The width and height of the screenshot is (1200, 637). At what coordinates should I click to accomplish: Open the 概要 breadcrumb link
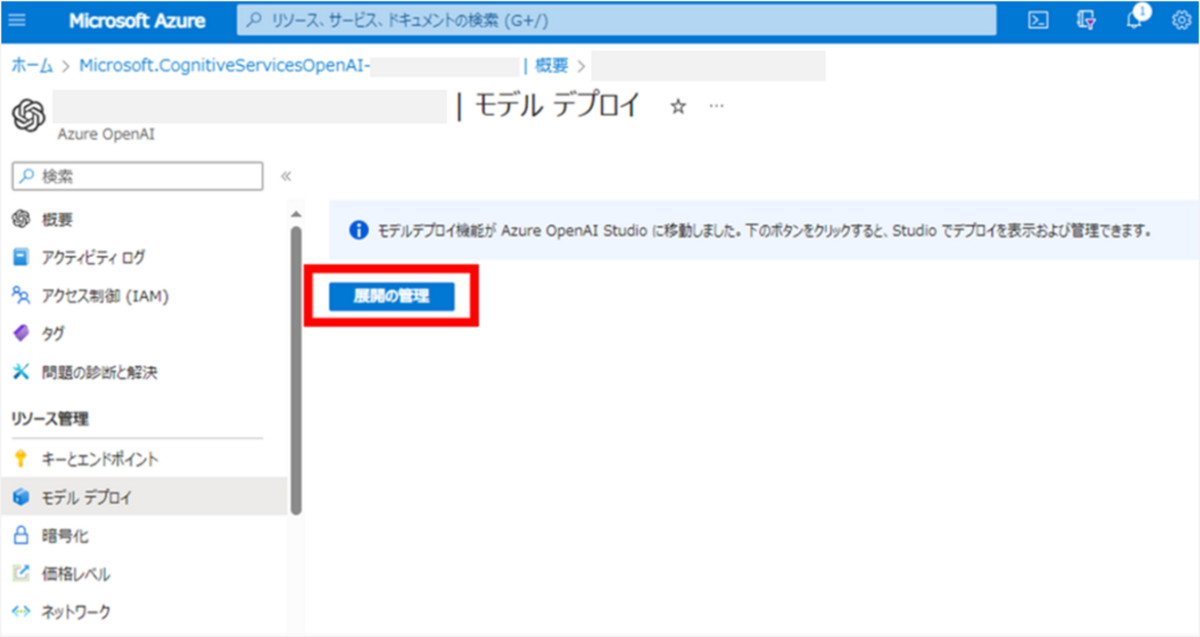click(x=551, y=66)
